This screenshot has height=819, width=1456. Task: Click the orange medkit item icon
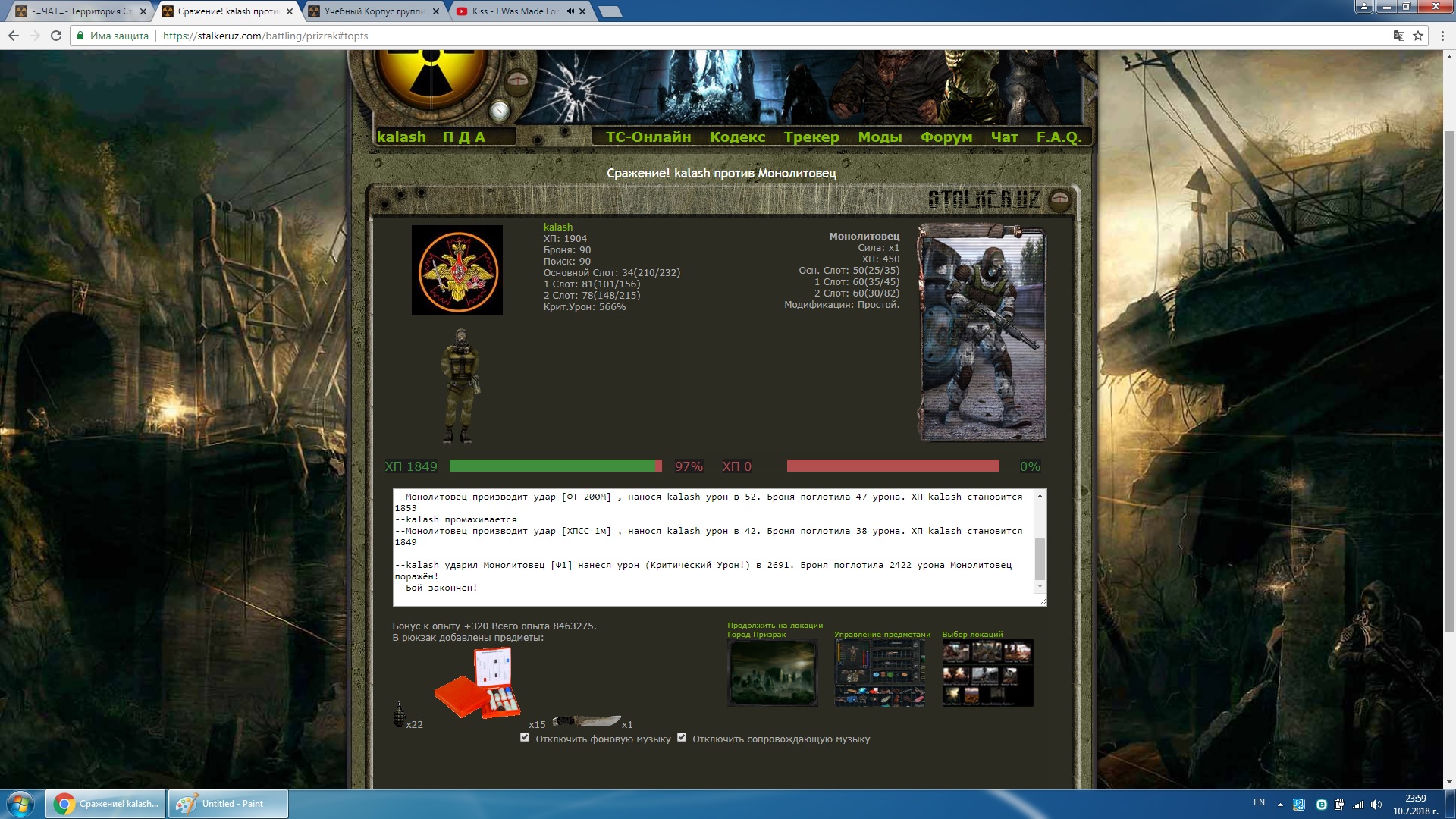[x=479, y=683]
